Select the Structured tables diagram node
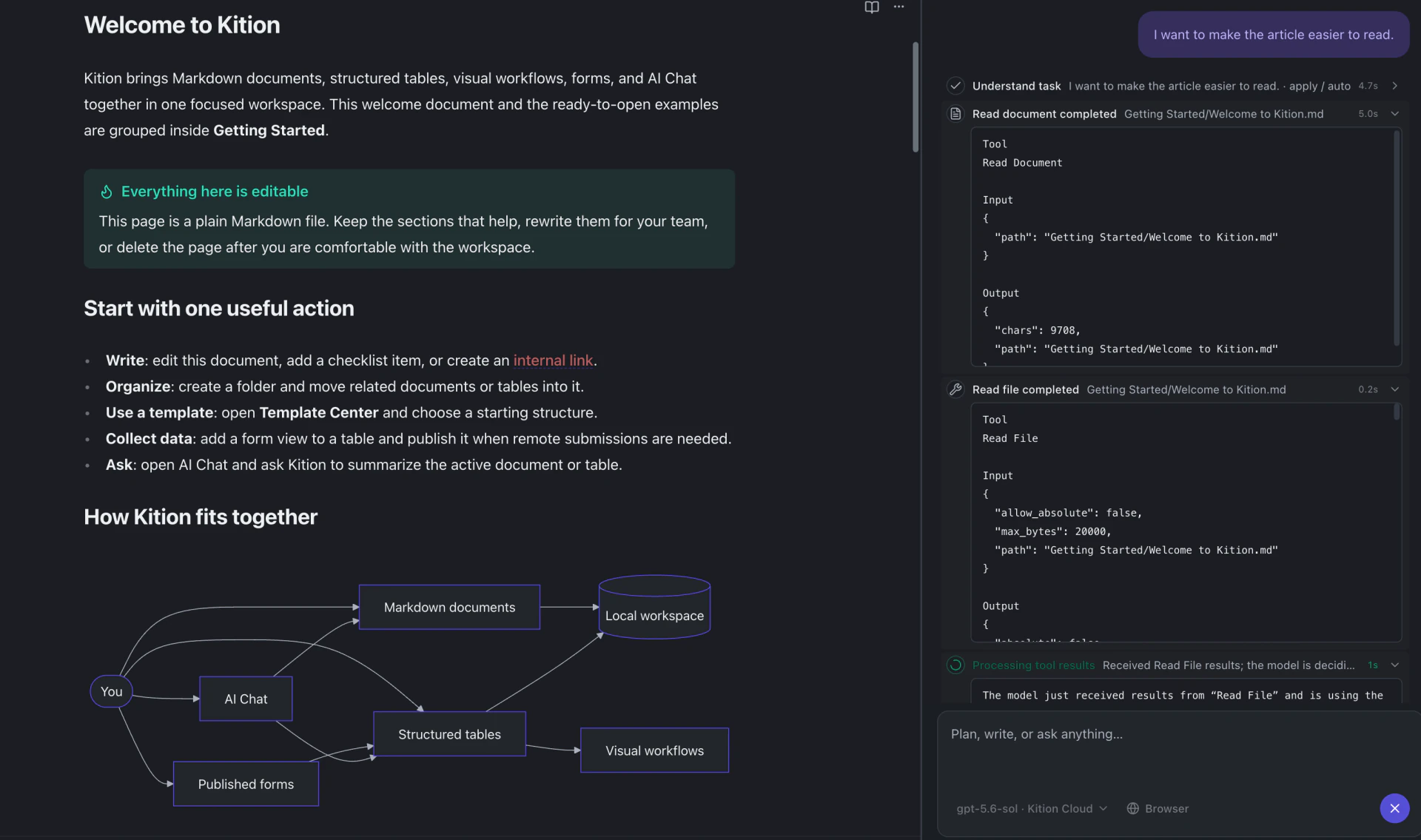This screenshot has height=840, width=1421. 449,734
